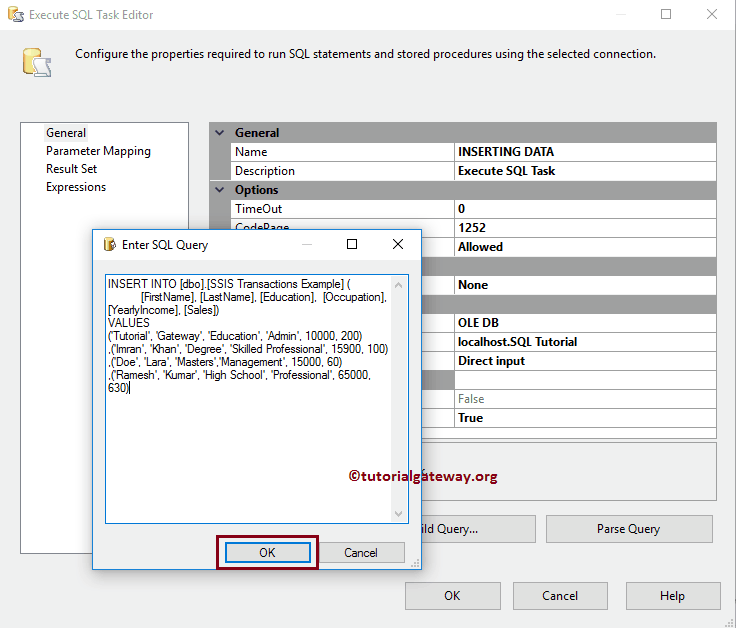Select the connection type OLE DB
Screen dimensions: 736x628
coord(585,323)
